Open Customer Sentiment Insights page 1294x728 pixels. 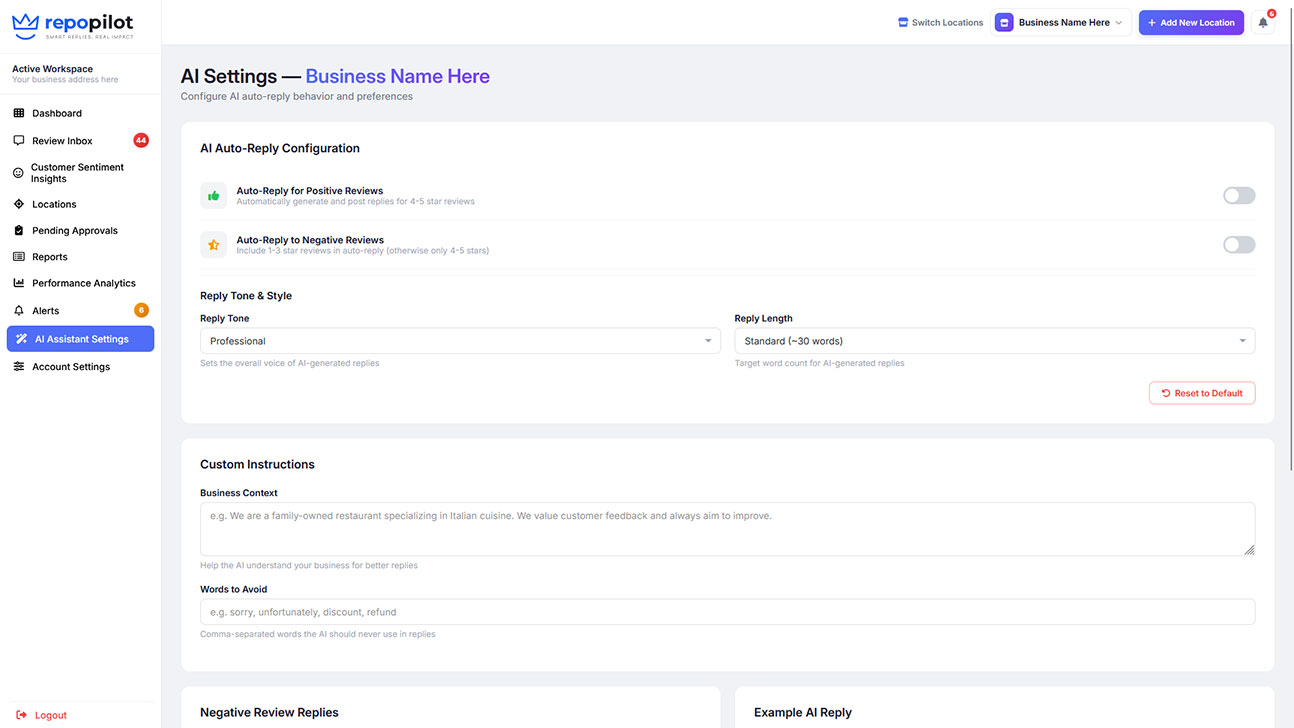click(x=80, y=173)
